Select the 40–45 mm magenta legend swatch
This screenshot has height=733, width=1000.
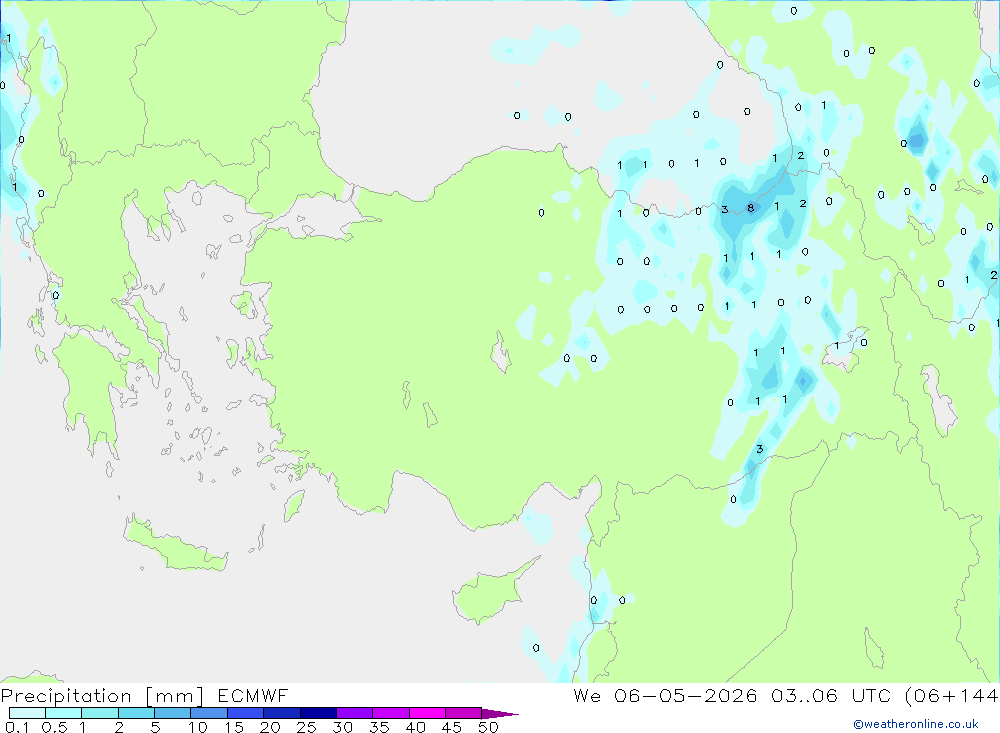click(427, 713)
